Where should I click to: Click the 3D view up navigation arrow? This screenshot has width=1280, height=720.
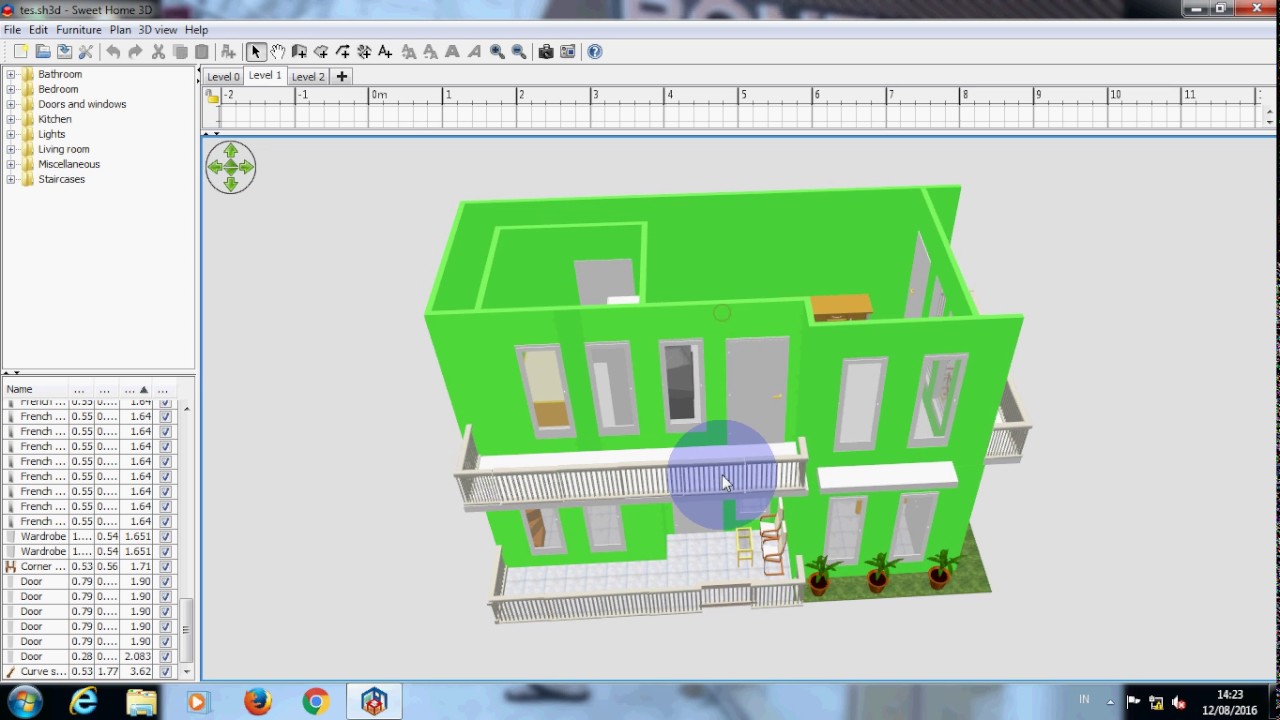pyautogui.click(x=231, y=151)
